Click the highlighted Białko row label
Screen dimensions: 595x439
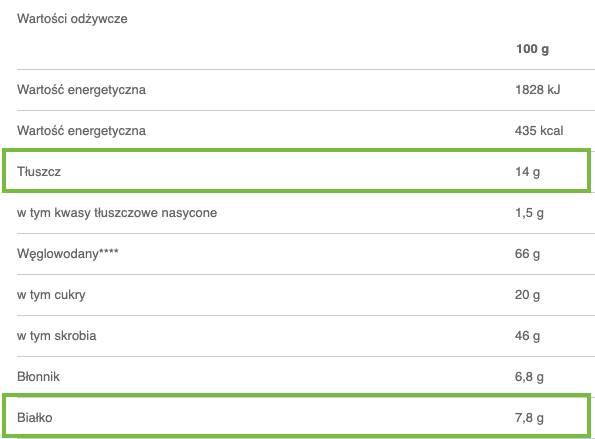(x=35, y=418)
